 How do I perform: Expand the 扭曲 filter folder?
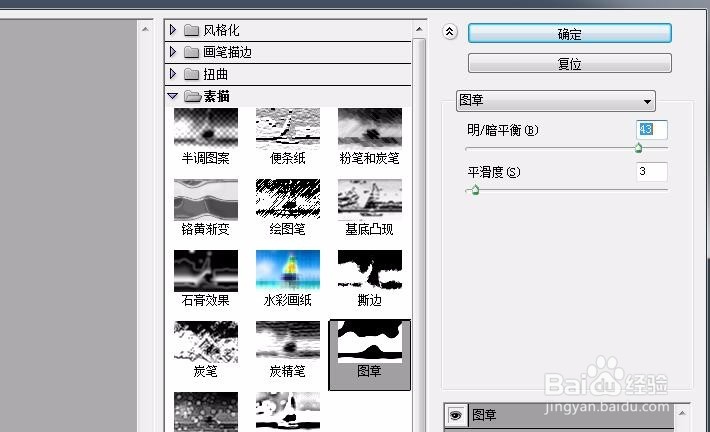173,73
